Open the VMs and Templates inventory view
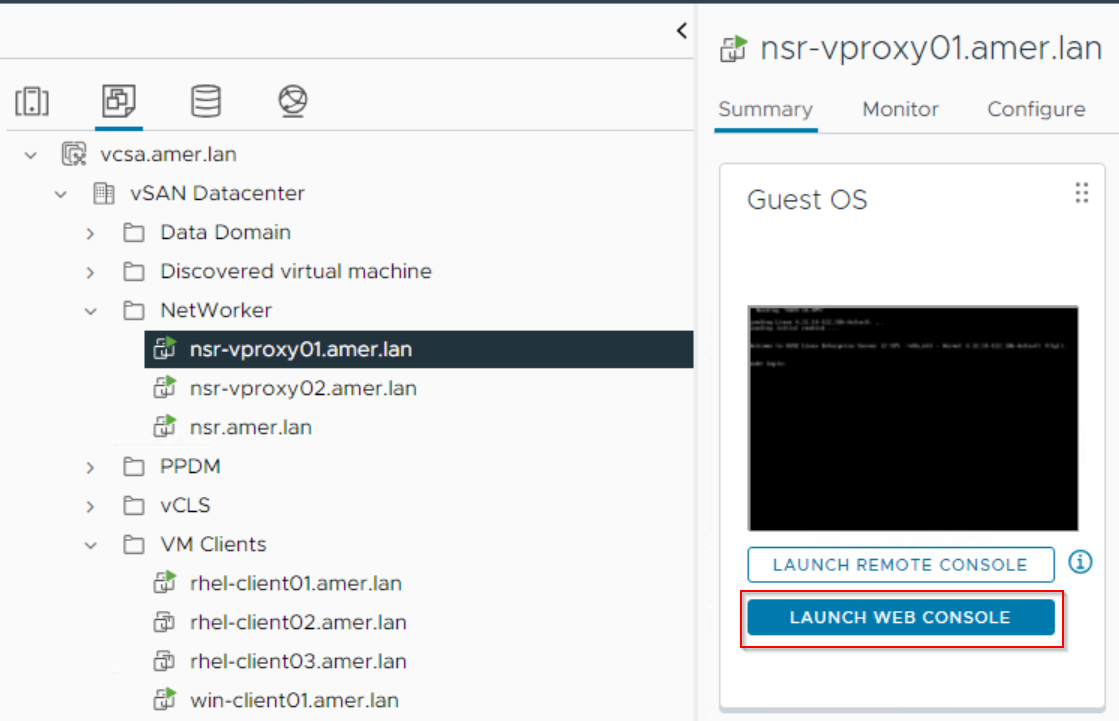This screenshot has width=1119, height=721. 119,101
